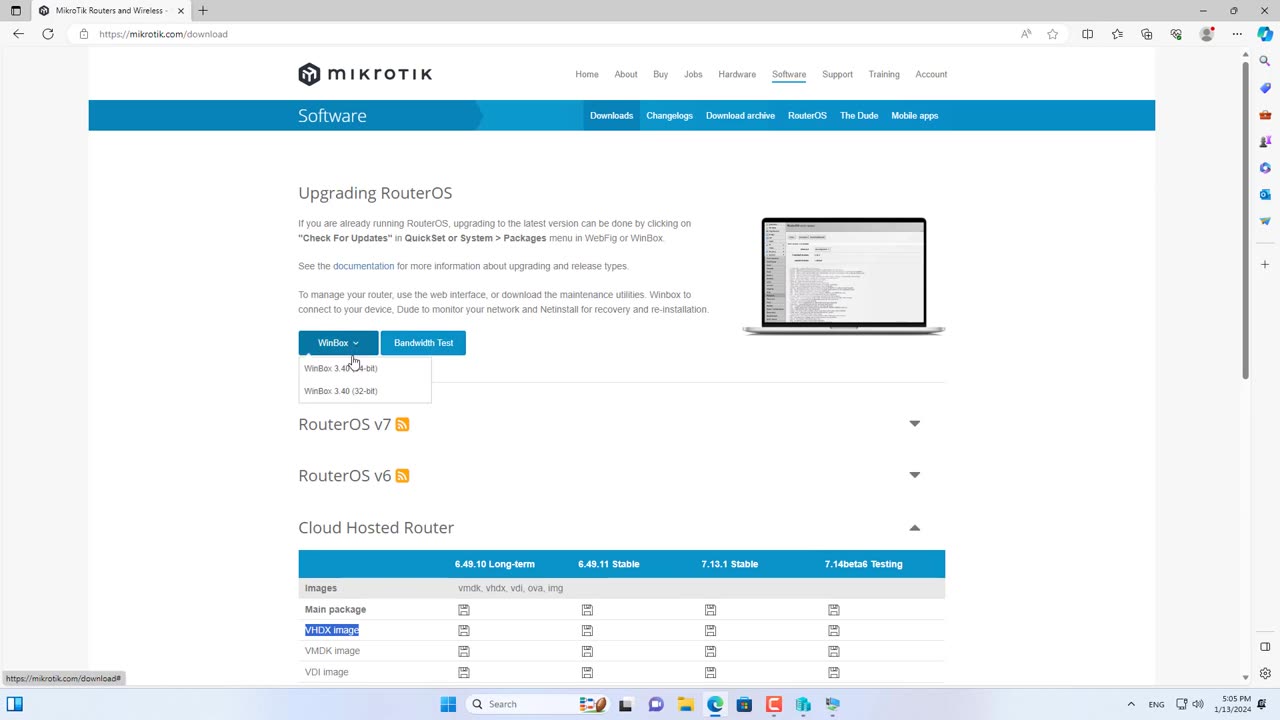
Task: Download Main package for 7.13.1 Stable
Action: pyautogui.click(x=710, y=610)
